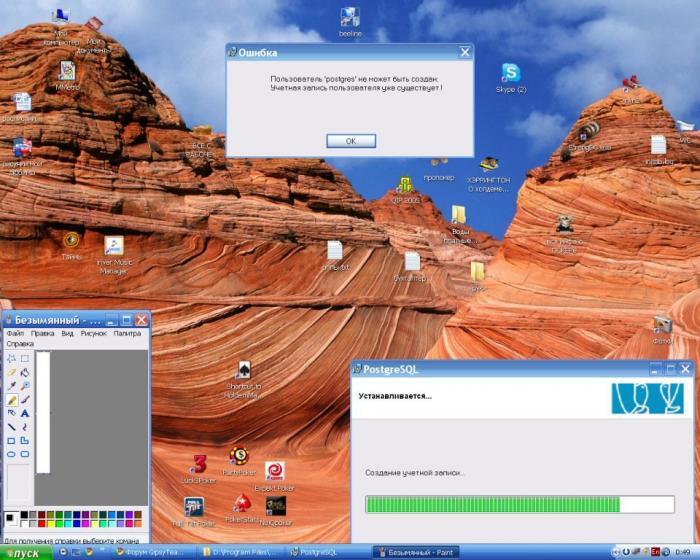Open the Inver Music Manager desktop icon
Image resolution: width=700 pixels, height=560 pixels.
[114, 246]
